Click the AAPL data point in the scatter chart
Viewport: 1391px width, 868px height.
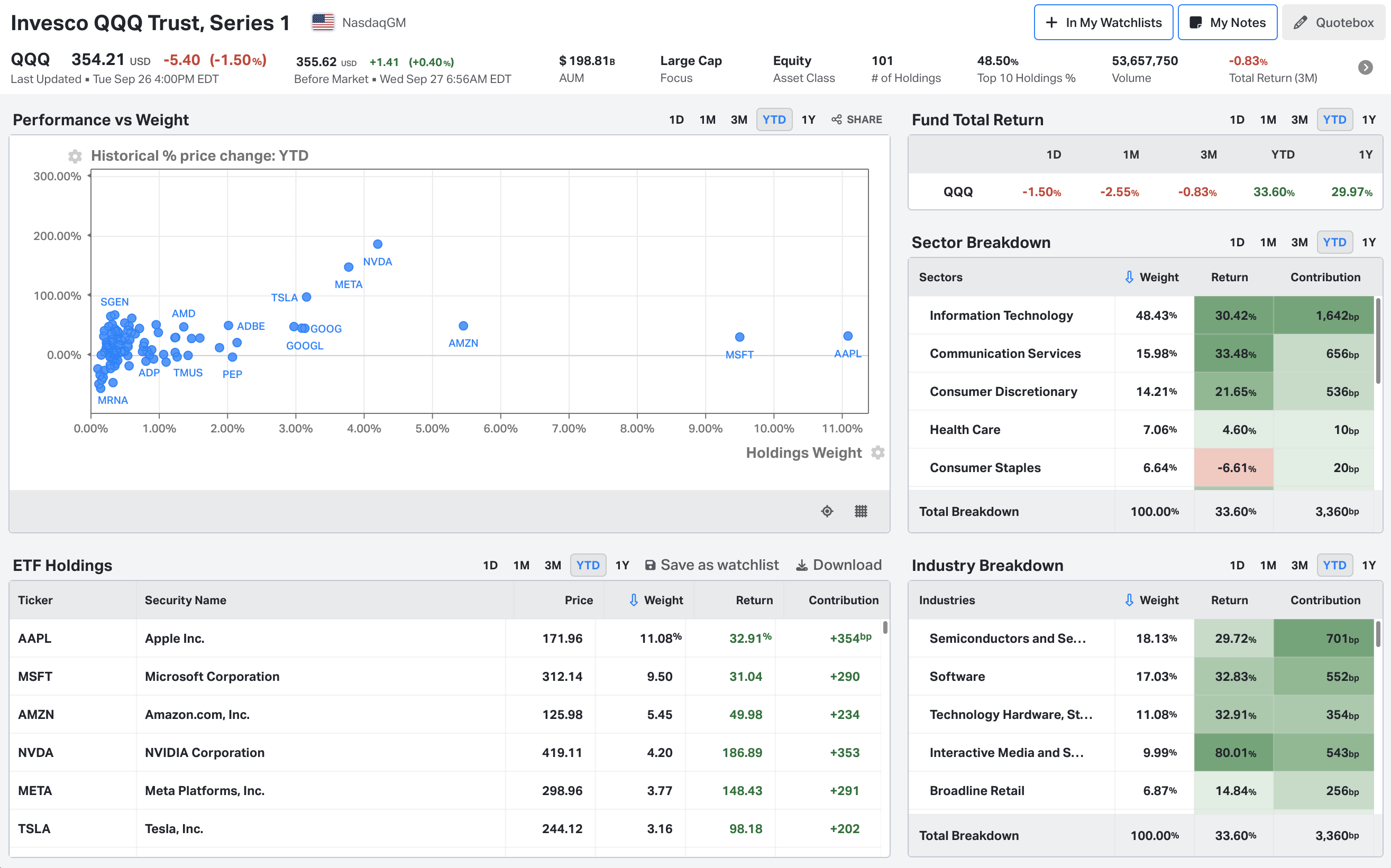tap(848, 336)
